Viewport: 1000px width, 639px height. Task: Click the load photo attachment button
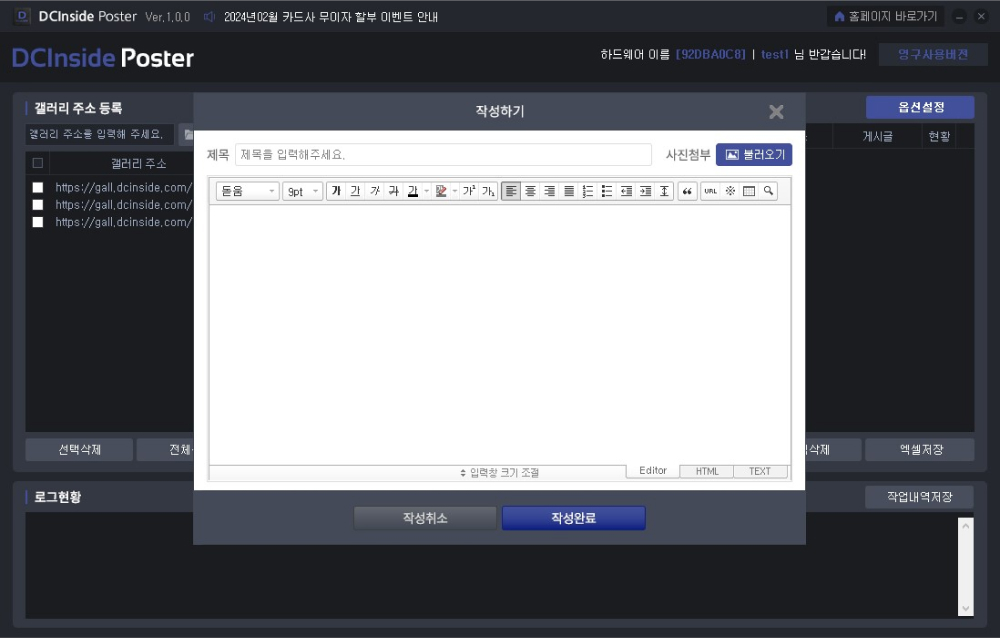(x=754, y=154)
